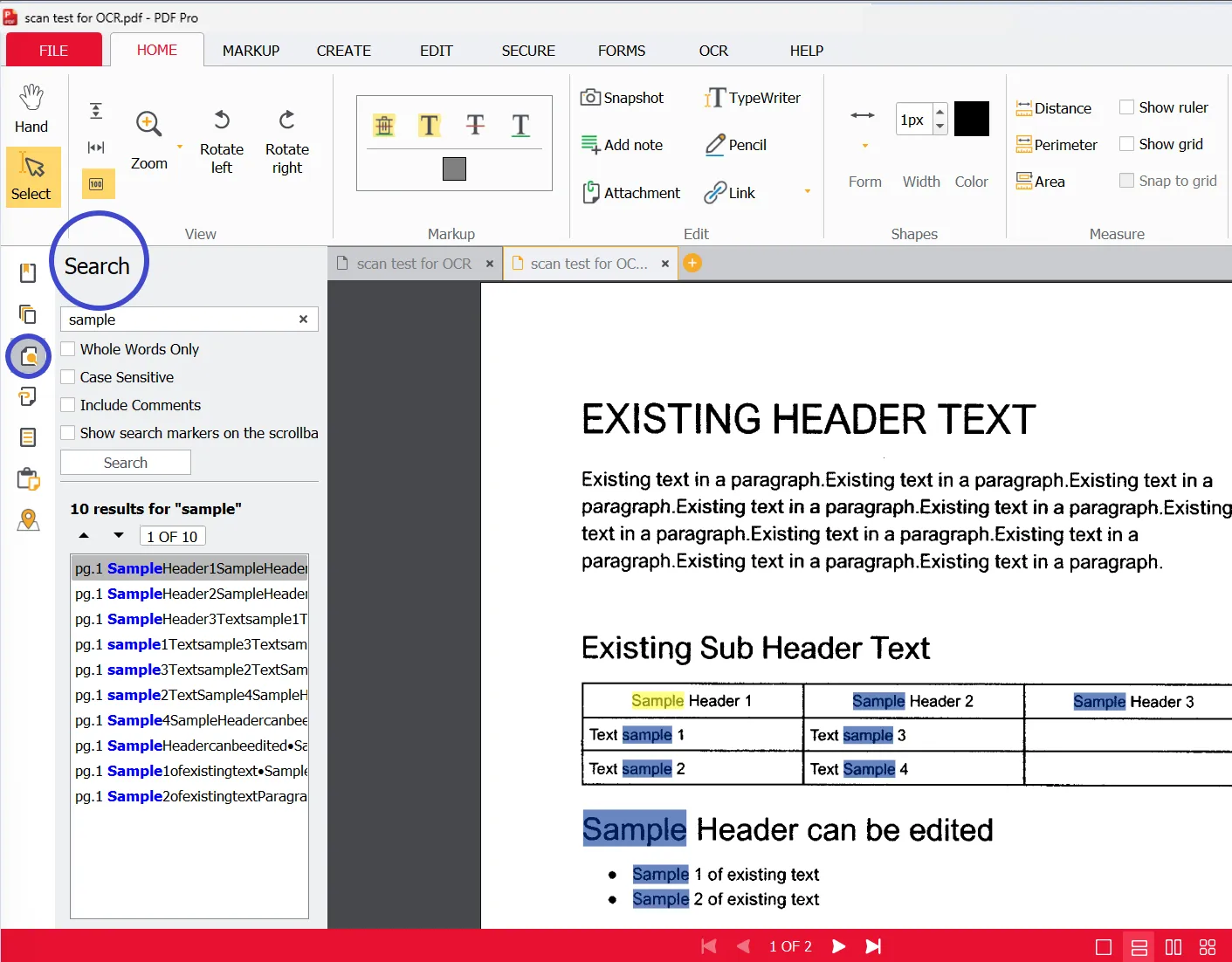Insert an Attachment
Screen dimensions: 1232x962
[x=631, y=193]
